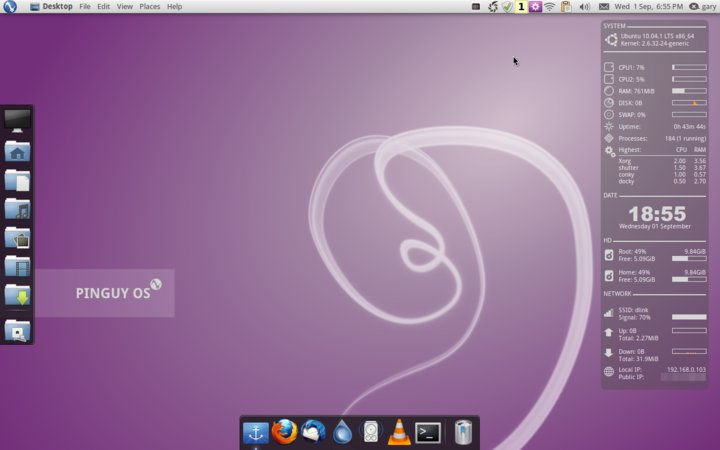
Task: Open the File menu
Action: click(x=85, y=6)
